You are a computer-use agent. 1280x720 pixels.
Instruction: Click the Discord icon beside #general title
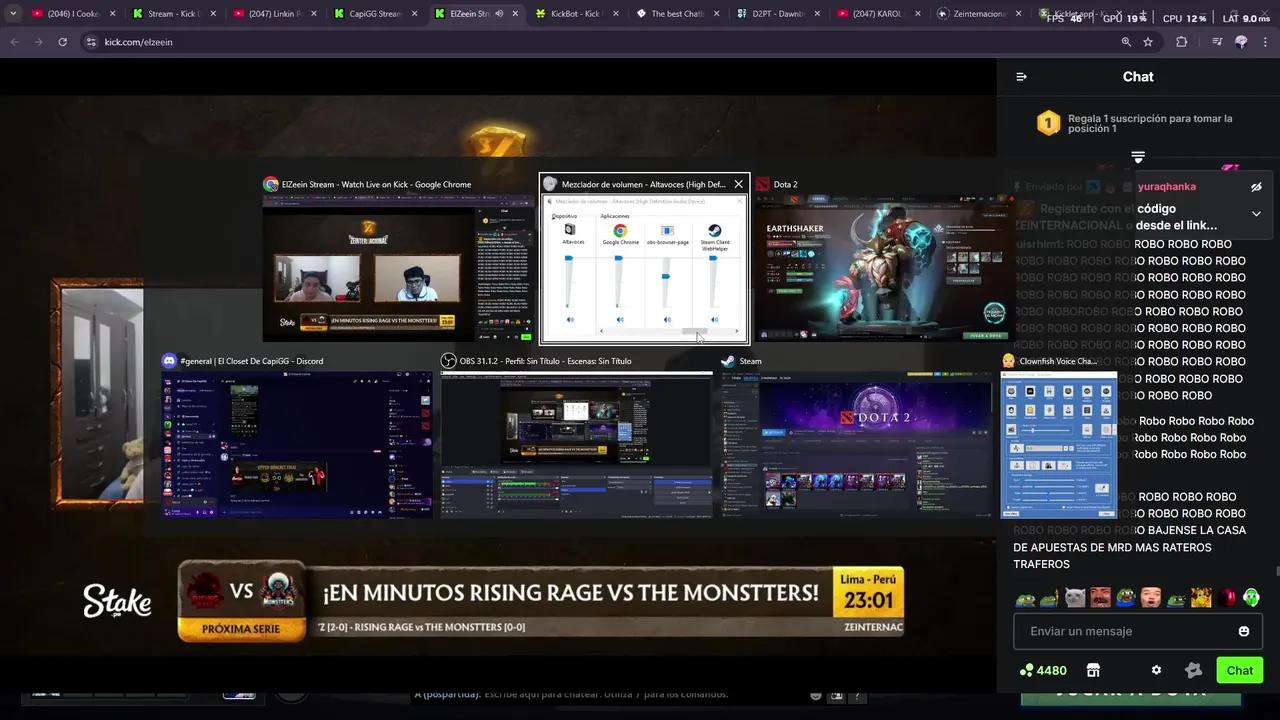coord(169,361)
